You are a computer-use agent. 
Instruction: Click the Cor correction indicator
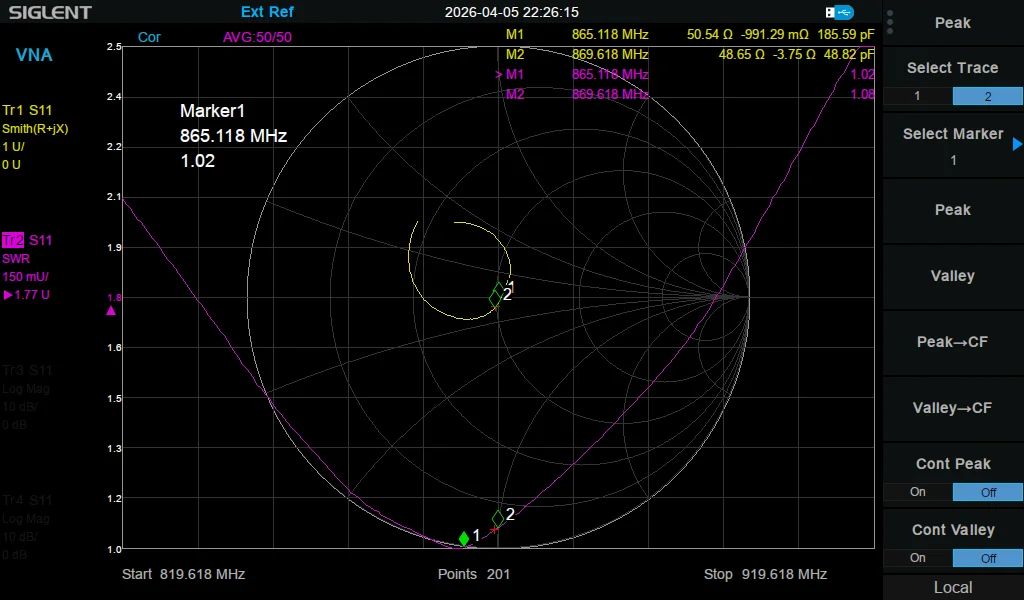click(x=149, y=37)
